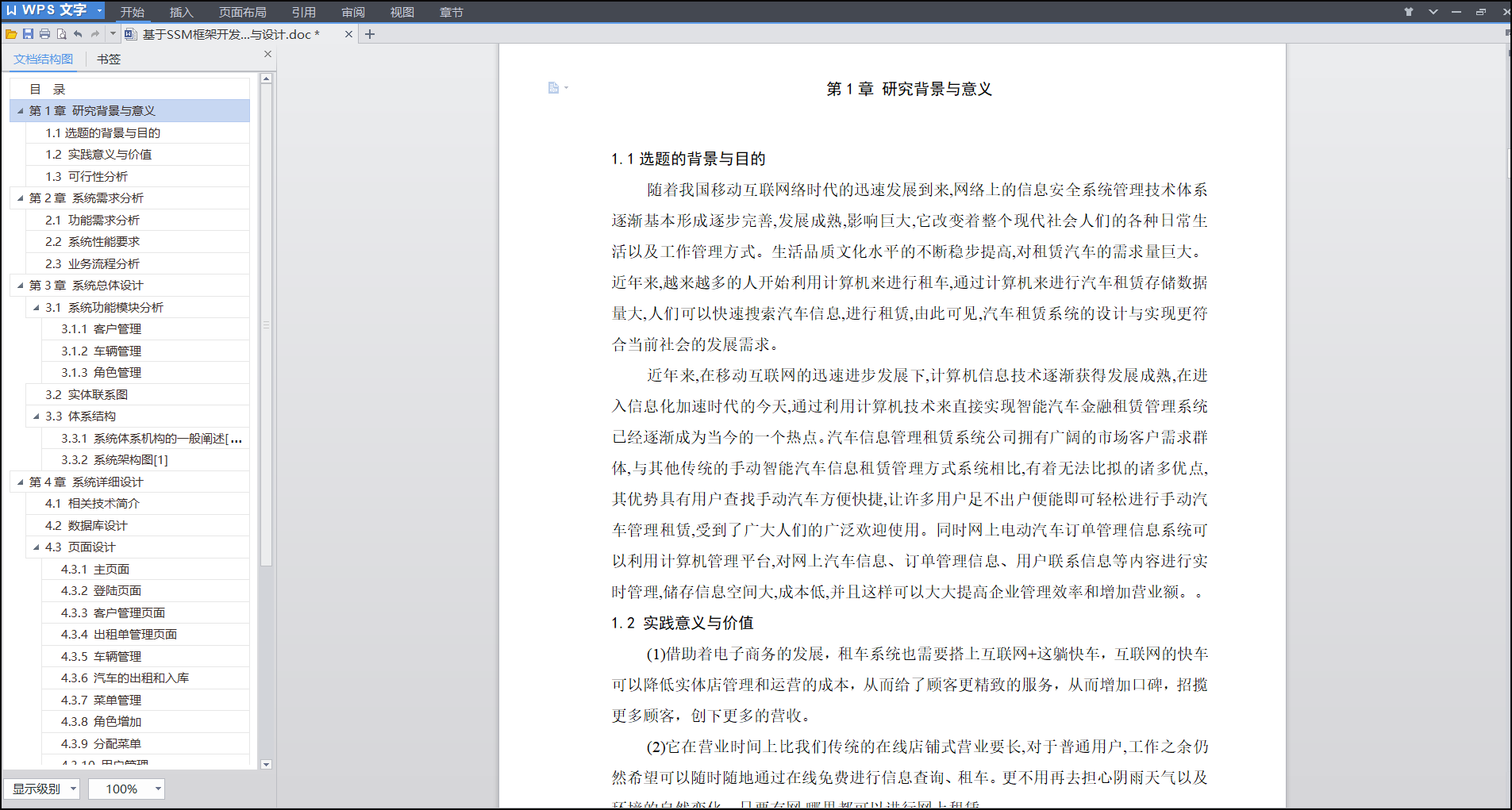Jump to 3.1.1 客户管理 heading
1512x810 pixels.
[146, 328]
